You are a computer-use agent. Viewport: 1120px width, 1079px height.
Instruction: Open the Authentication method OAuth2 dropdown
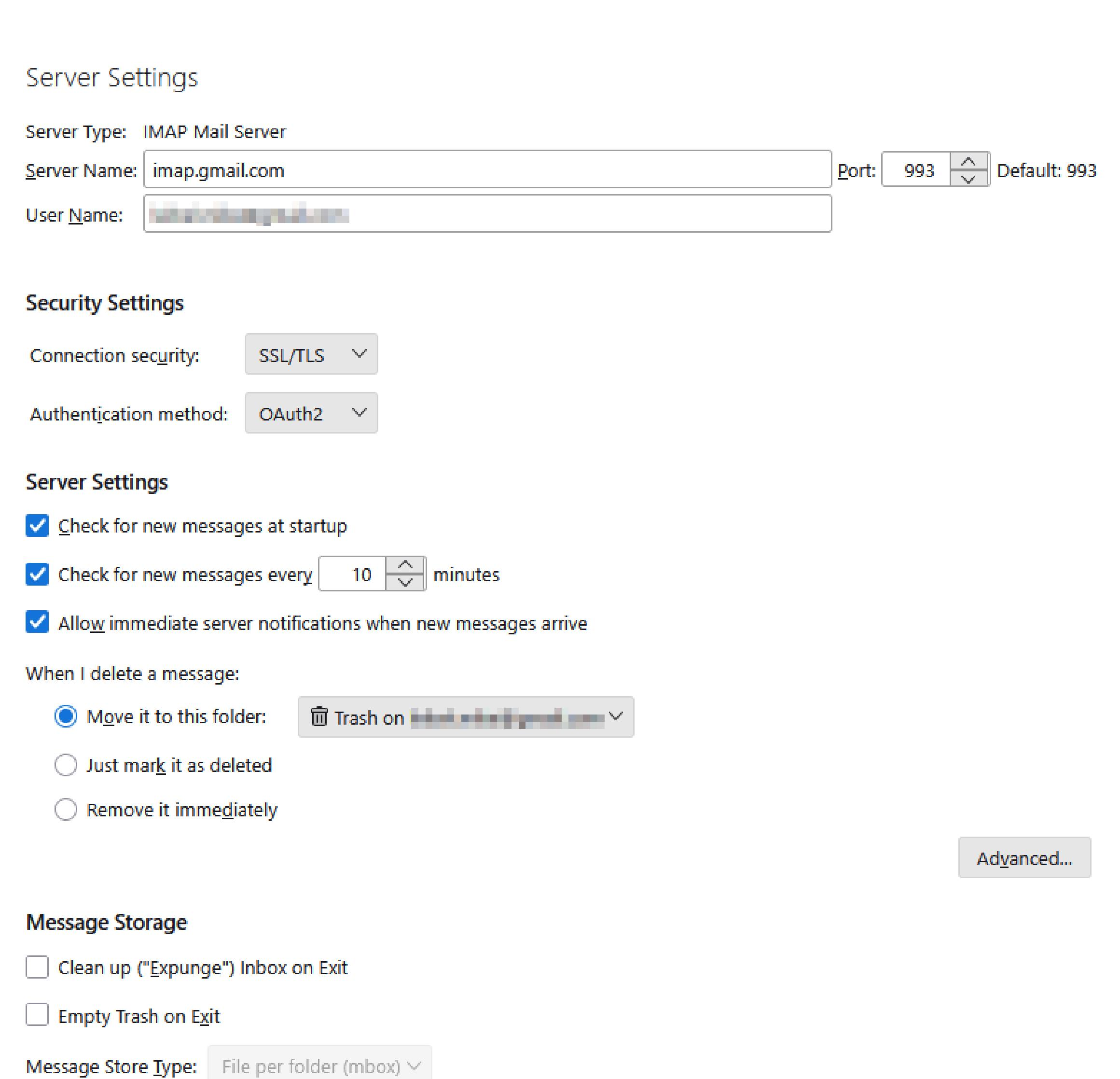[x=311, y=413]
